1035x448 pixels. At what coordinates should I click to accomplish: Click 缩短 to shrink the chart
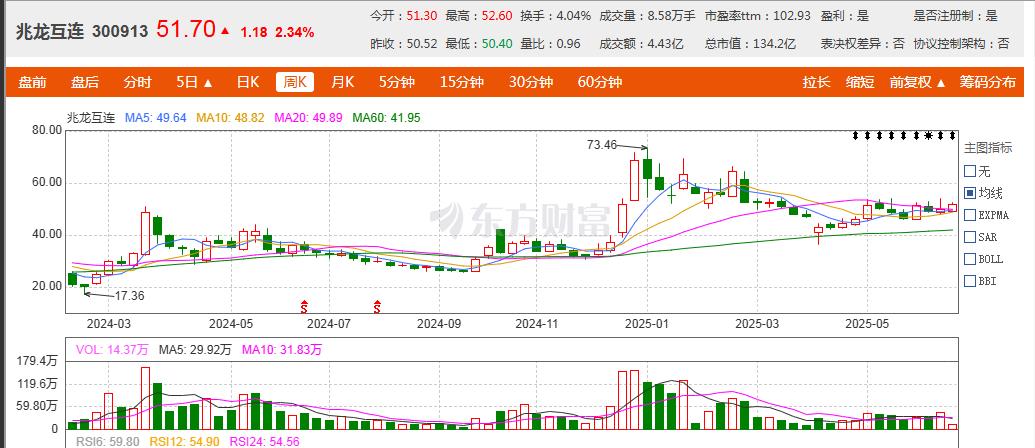860,82
